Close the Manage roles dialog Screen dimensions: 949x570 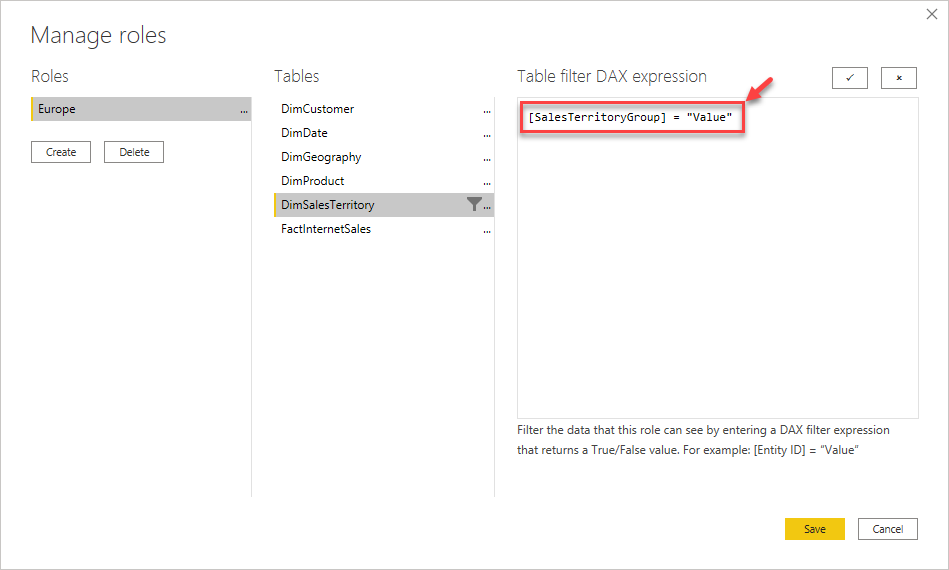point(933,16)
